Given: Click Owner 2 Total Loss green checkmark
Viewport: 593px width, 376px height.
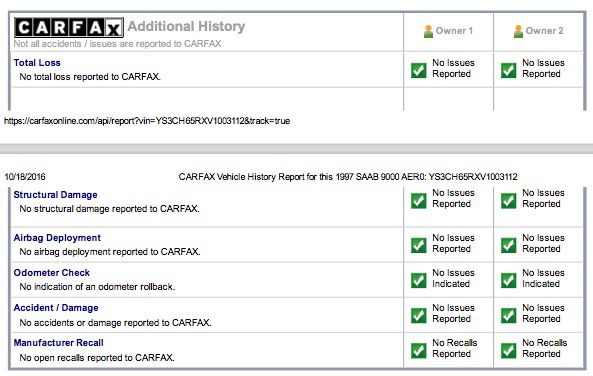Looking at the screenshot, I should coord(509,70).
